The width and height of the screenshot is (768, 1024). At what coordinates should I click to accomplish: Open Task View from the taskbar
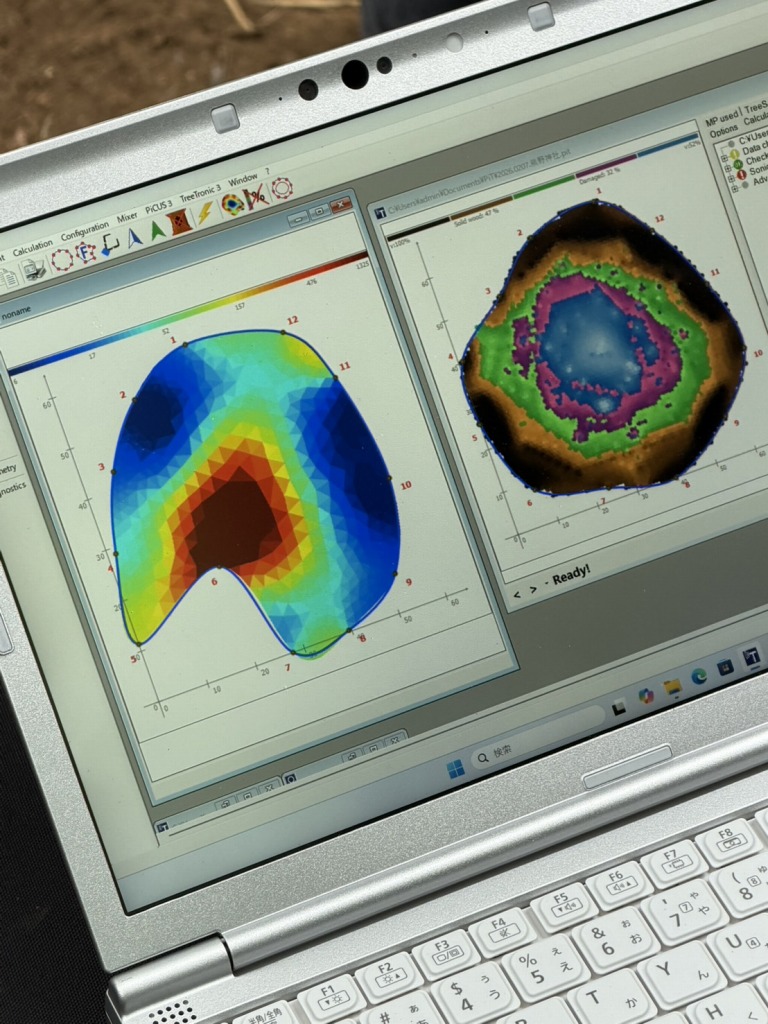(x=618, y=708)
